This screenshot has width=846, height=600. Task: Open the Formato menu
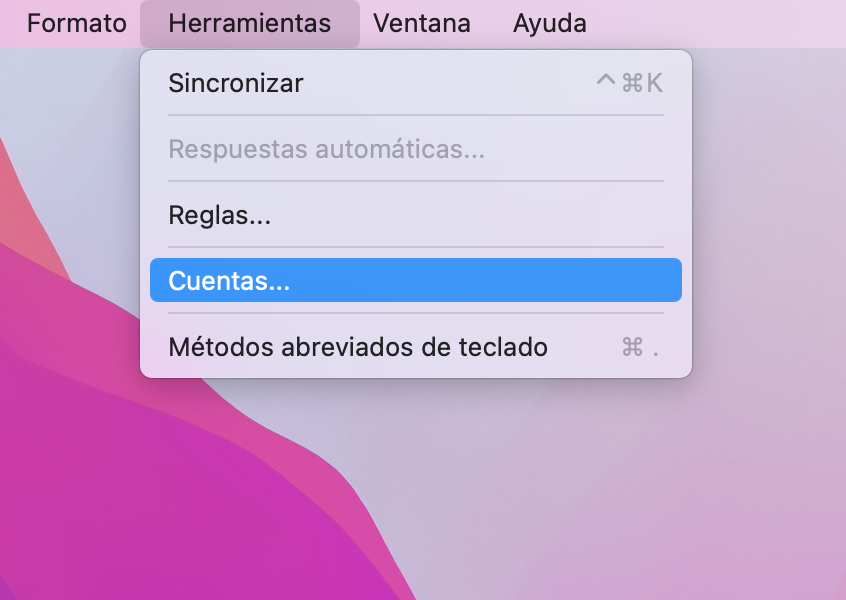77,23
